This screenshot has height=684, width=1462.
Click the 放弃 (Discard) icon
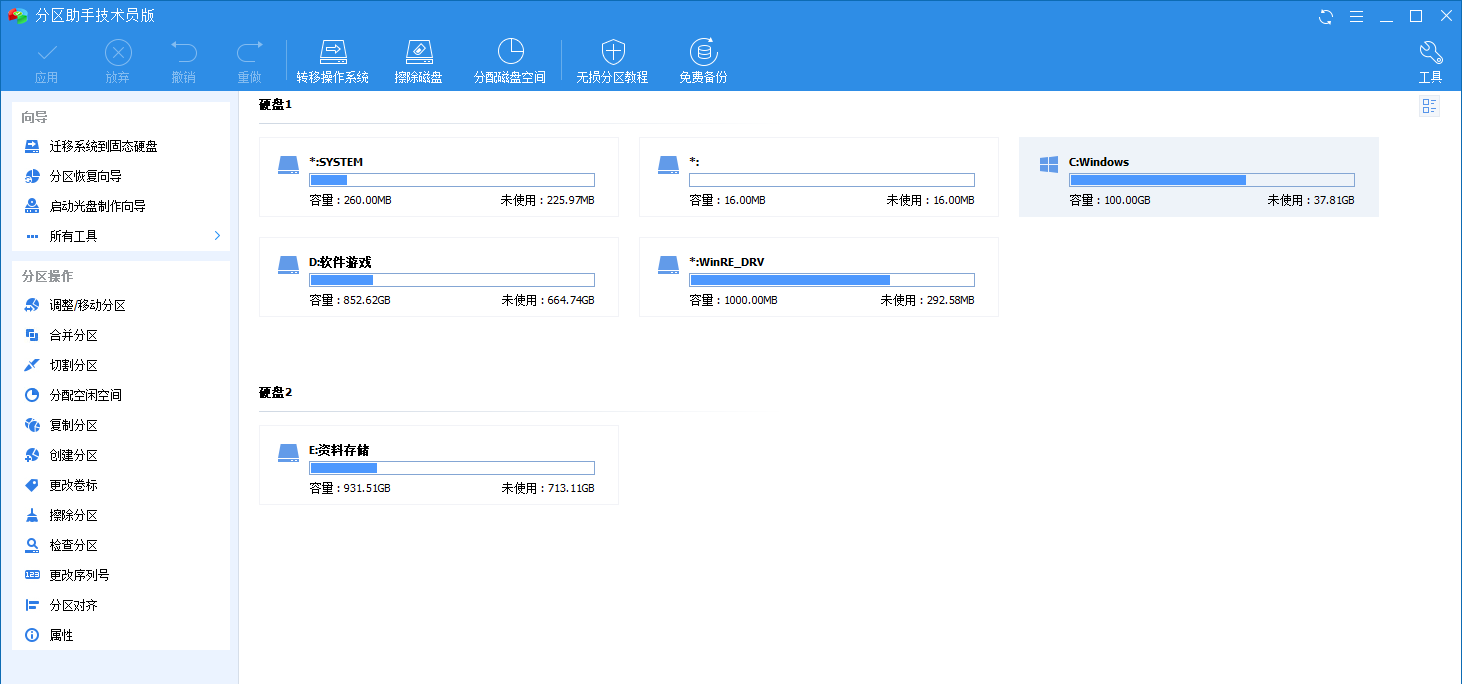[117, 52]
